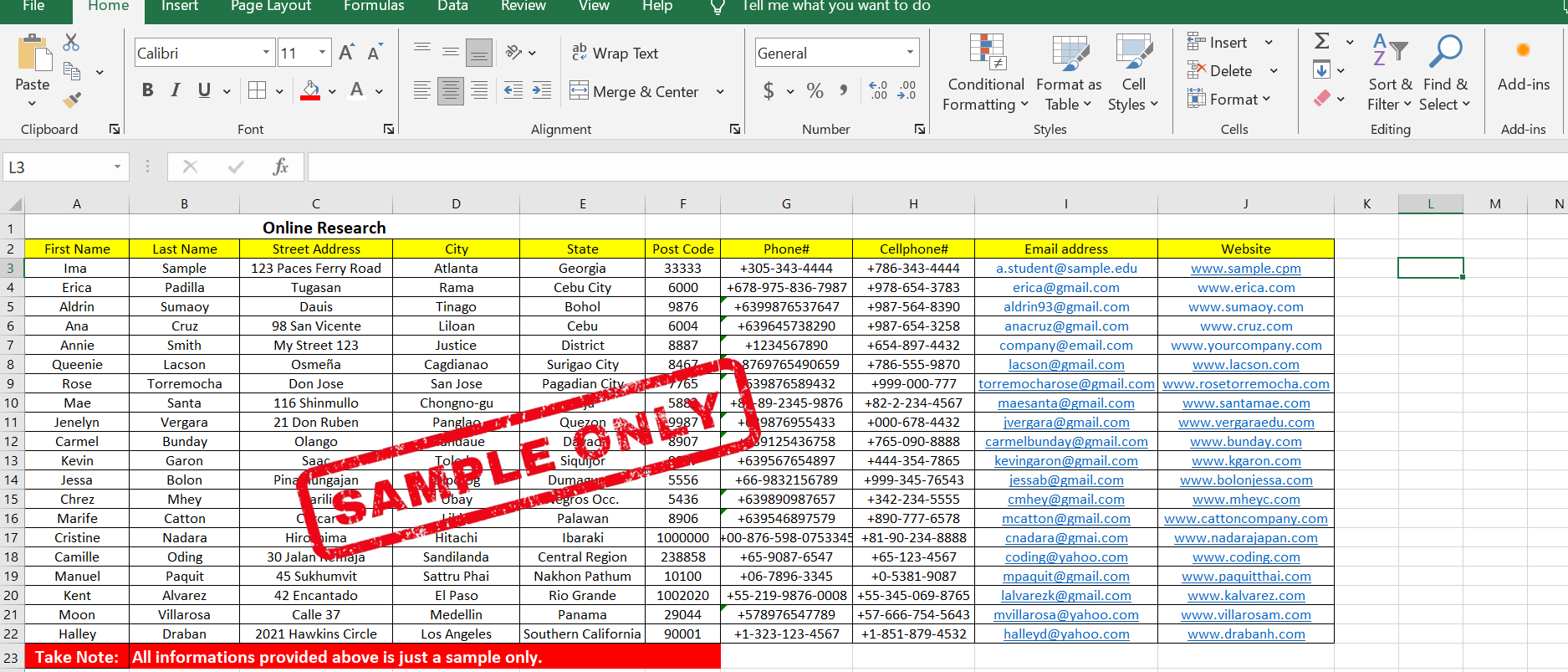Viewport: 1568px width, 672px height.
Task: Click the Cut scissors icon
Action: 72,42
